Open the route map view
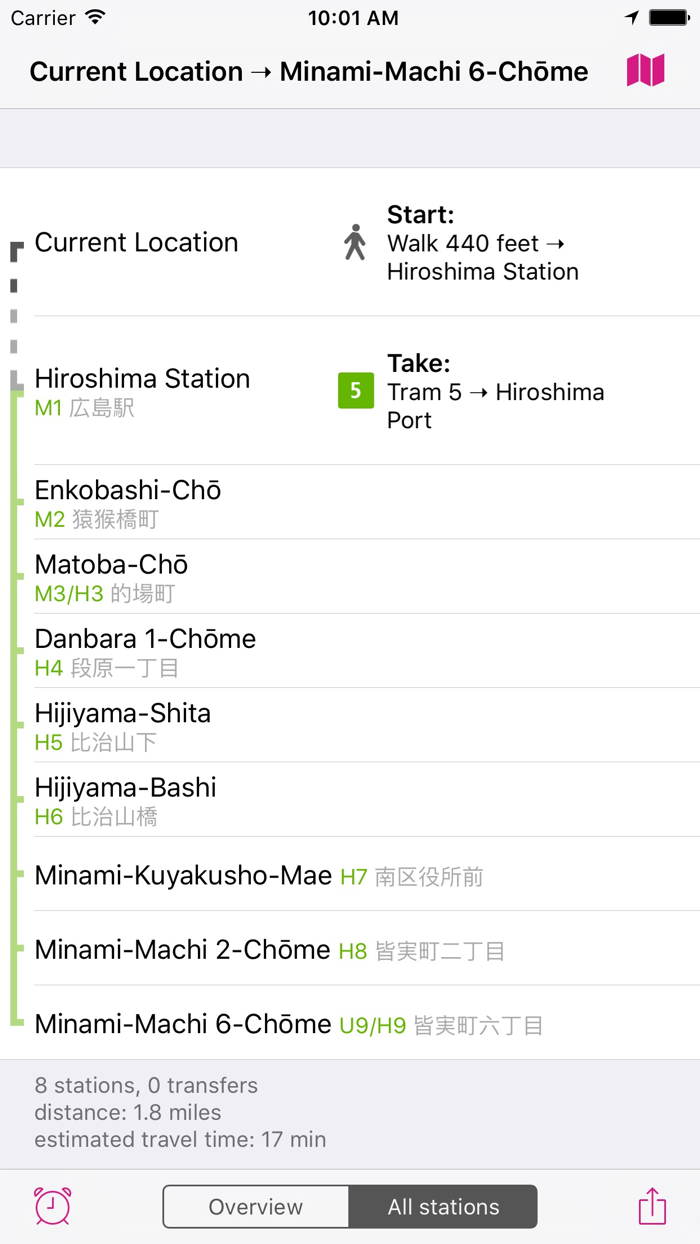Viewport: 700px width, 1244px height. tap(646, 71)
